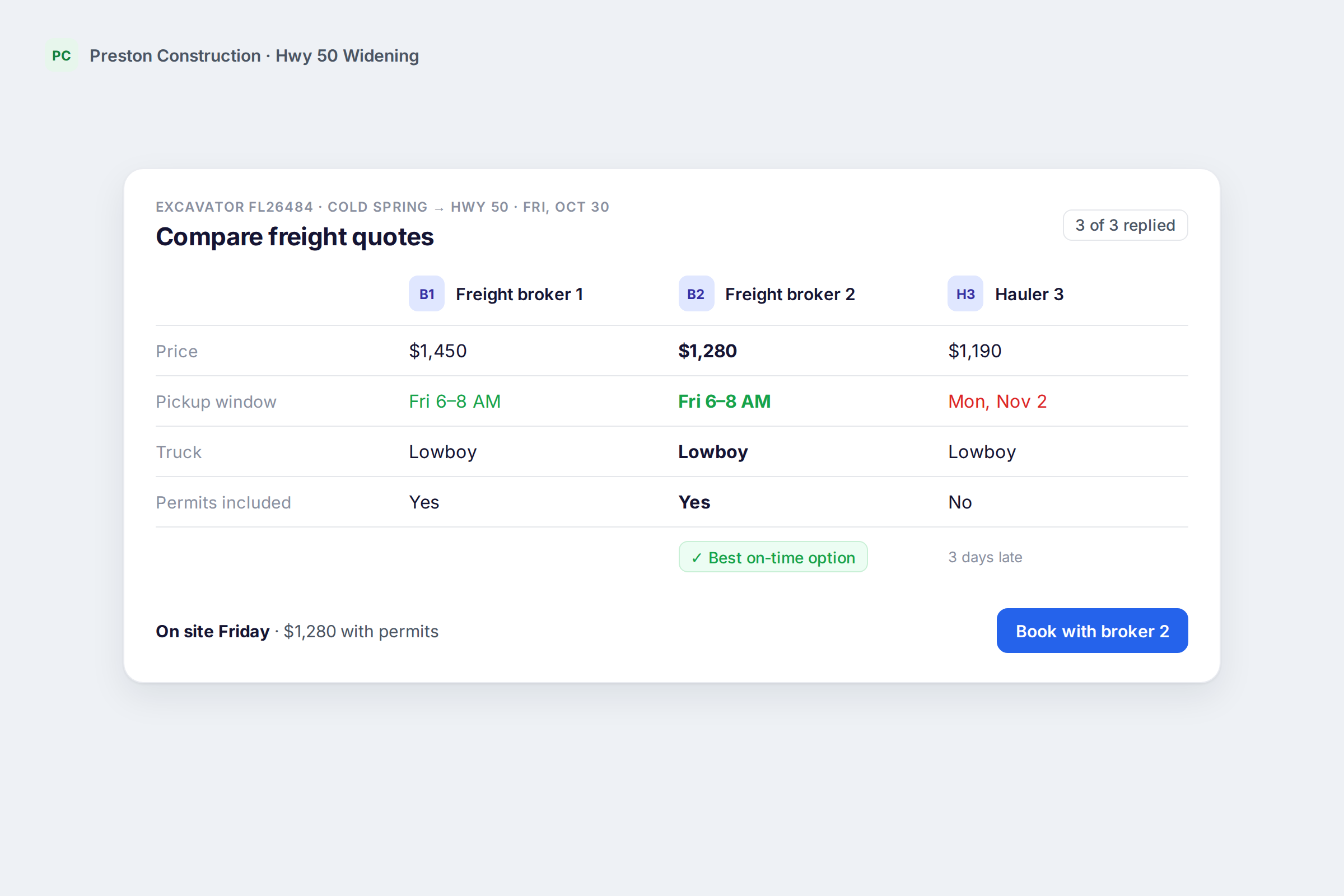The image size is (1344, 896).
Task: Click the H3 badge for Hauler 3
Action: click(965, 293)
